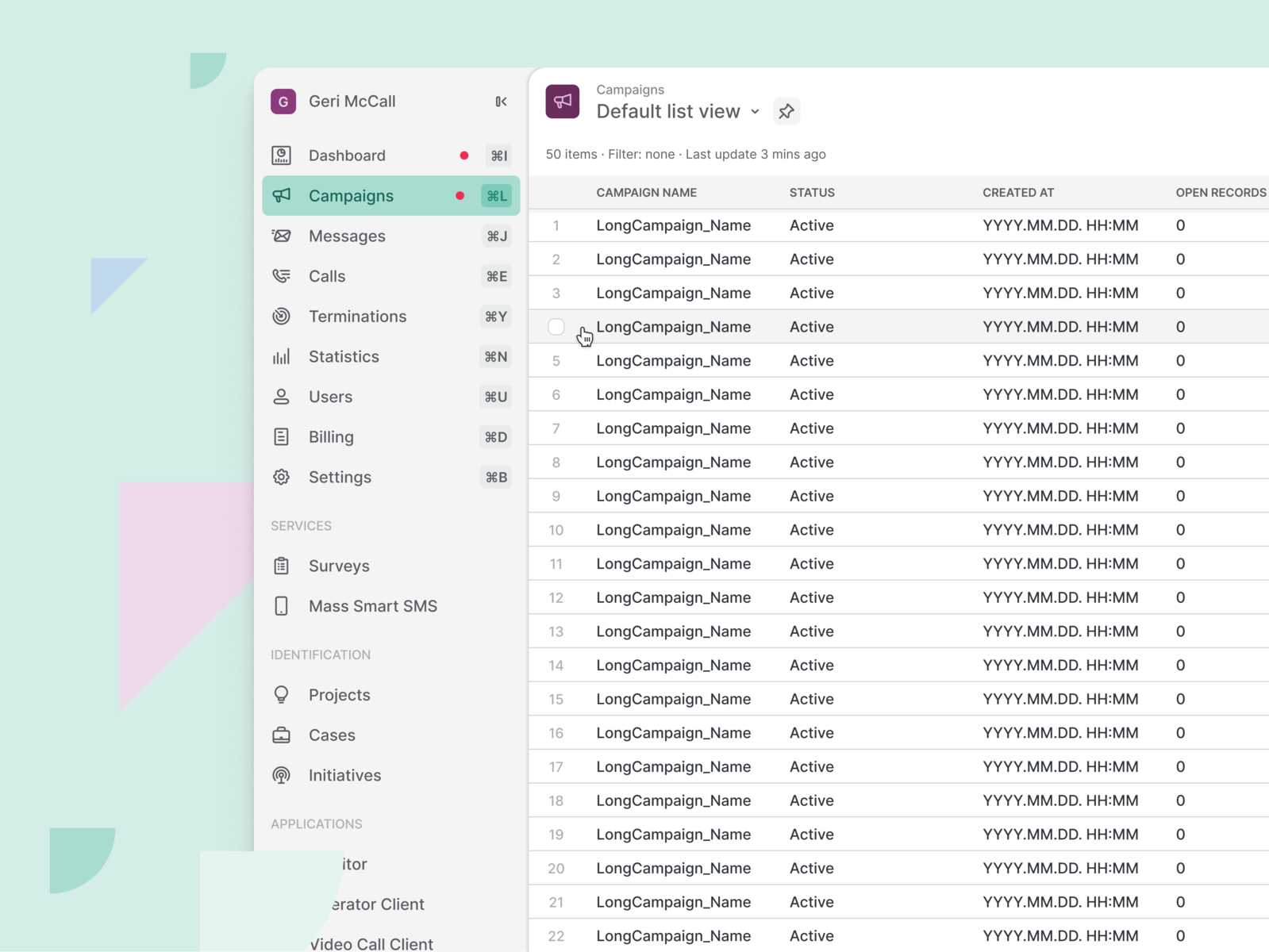Go to Users section
The height and width of the screenshot is (952, 1269).
click(x=391, y=397)
